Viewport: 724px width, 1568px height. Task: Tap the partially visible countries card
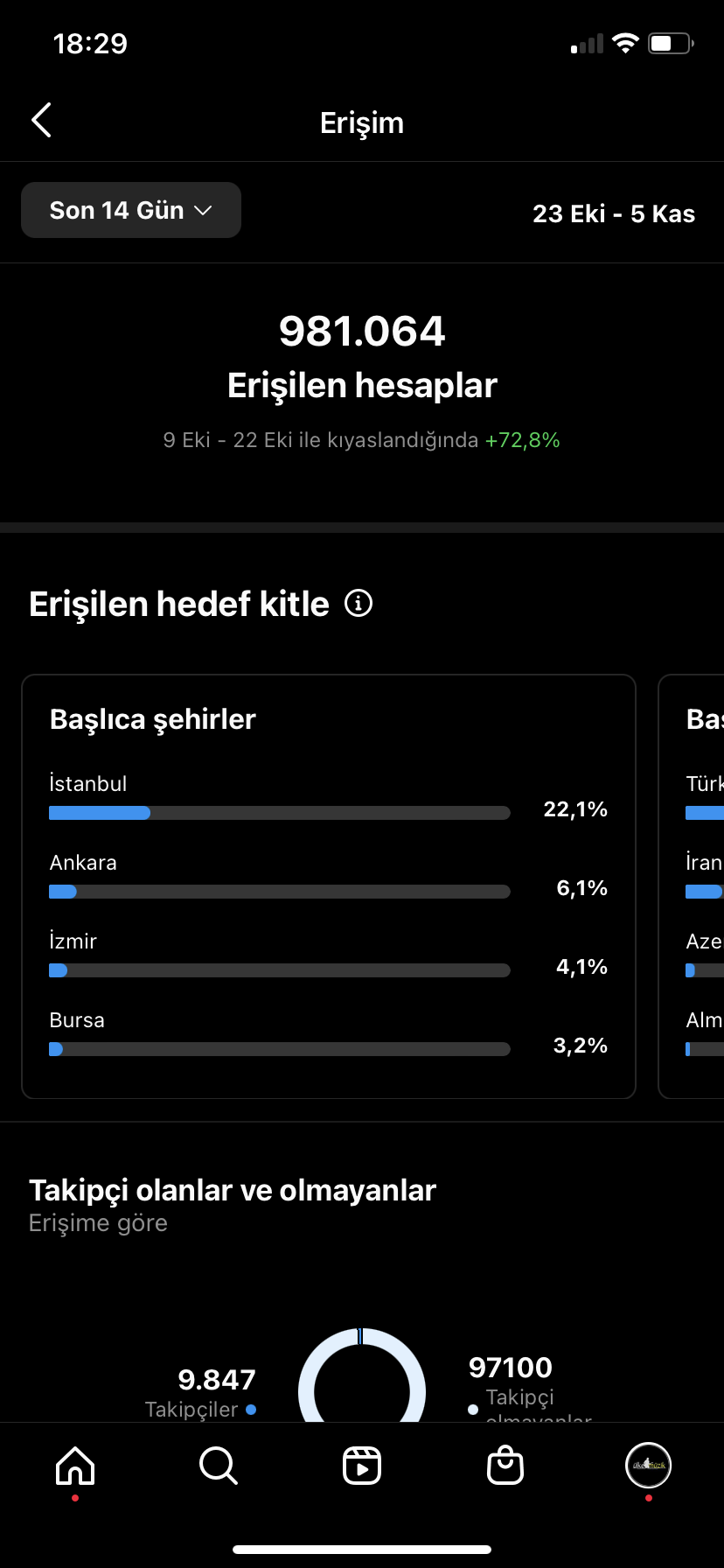coord(691,886)
